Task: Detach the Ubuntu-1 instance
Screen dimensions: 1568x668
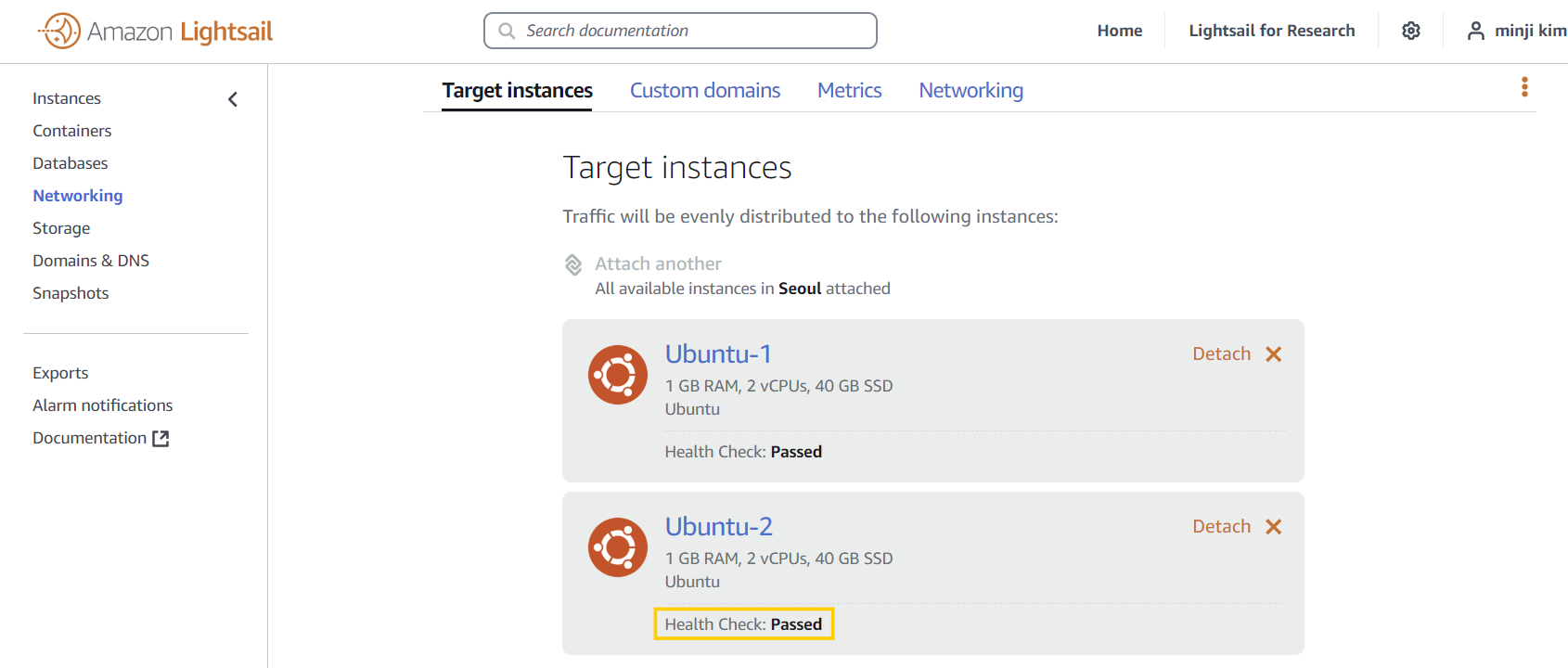Action: point(1221,353)
